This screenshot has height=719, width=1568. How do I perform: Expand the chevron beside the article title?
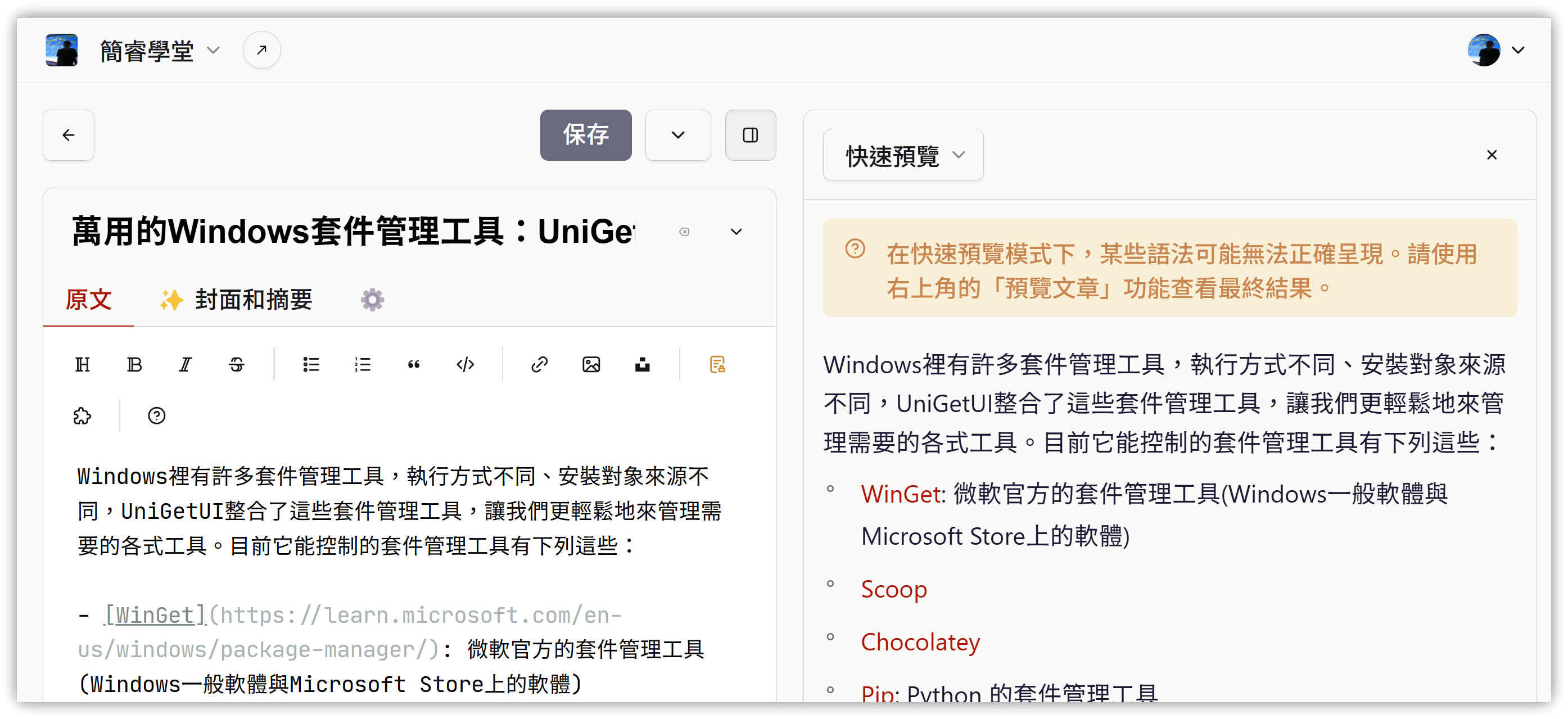click(736, 232)
